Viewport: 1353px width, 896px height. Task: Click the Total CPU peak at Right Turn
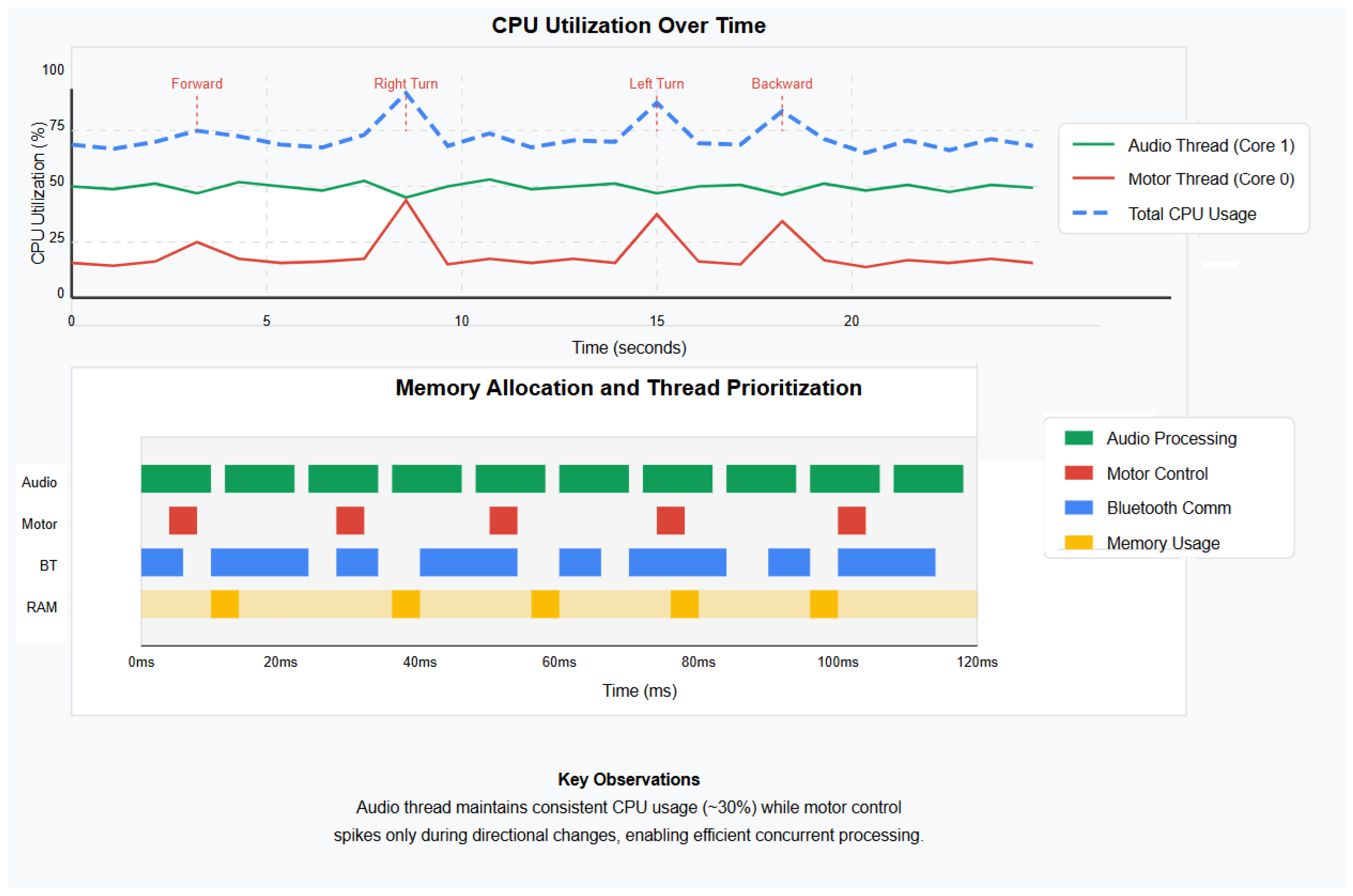click(x=406, y=93)
